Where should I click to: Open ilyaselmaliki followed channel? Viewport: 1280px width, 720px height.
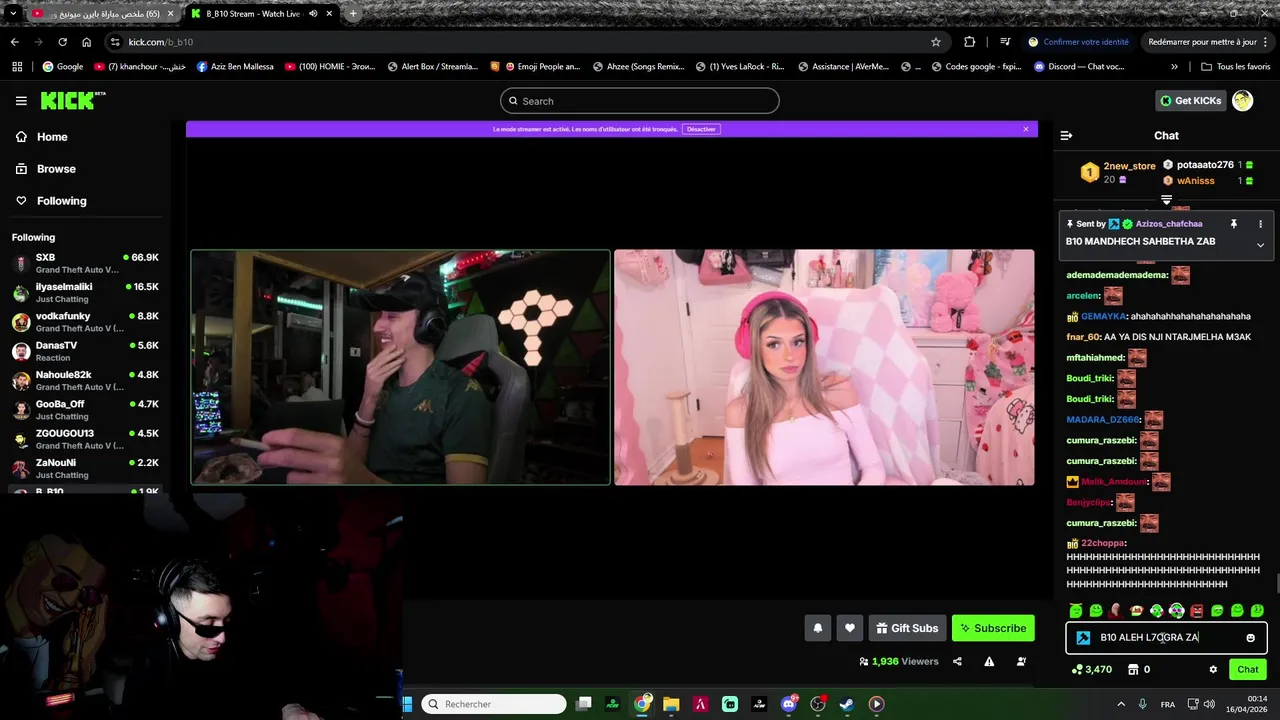click(85, 293)
